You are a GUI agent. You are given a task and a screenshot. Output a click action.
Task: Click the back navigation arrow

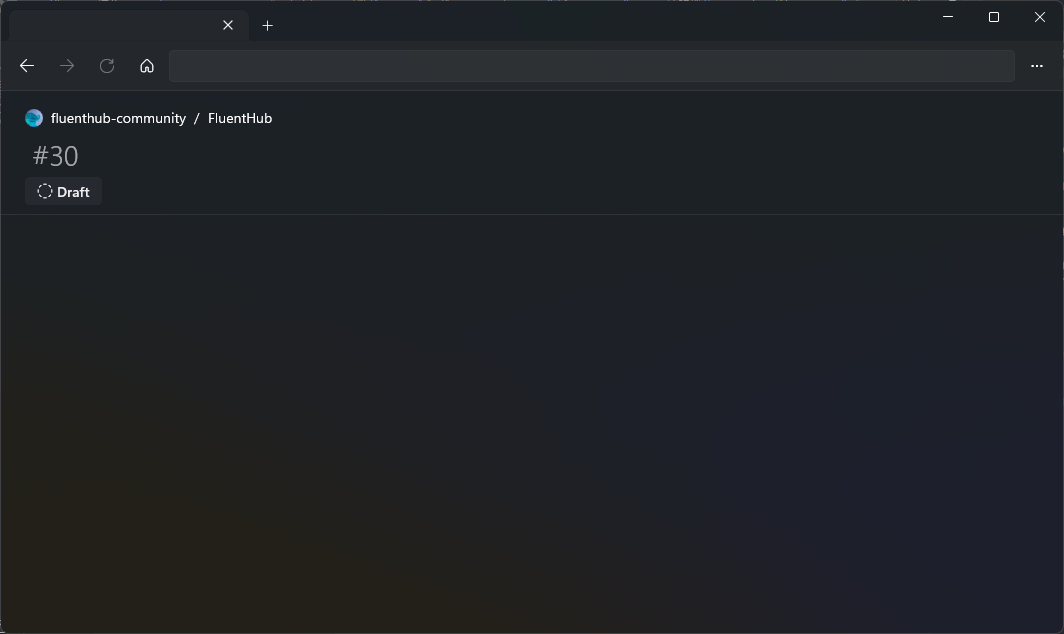26,65
